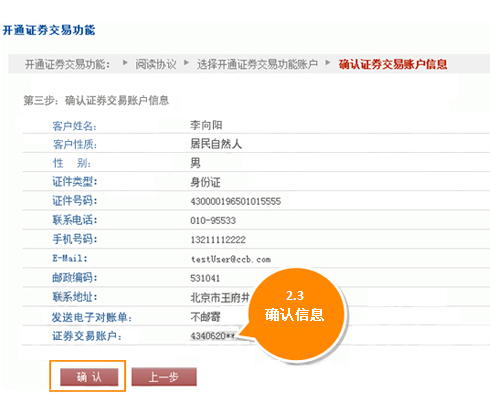Screen dimensions: 490x416
Task: Select the 选择开通证券交易功能账户 breadcrumb step
Action: pos(257,64)
